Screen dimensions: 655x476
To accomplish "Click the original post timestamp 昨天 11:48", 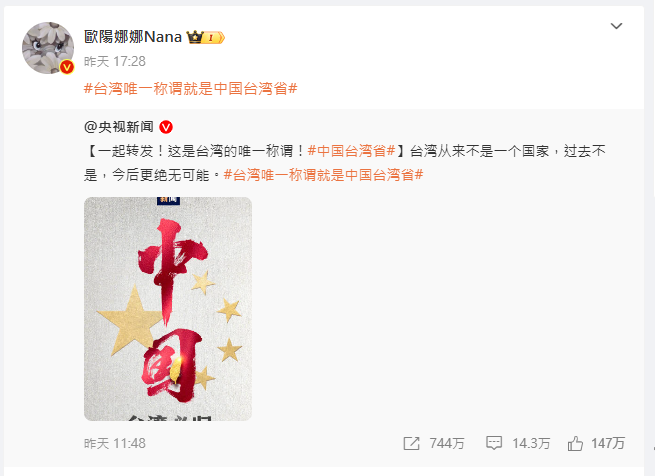I will [x=115, y=443].
